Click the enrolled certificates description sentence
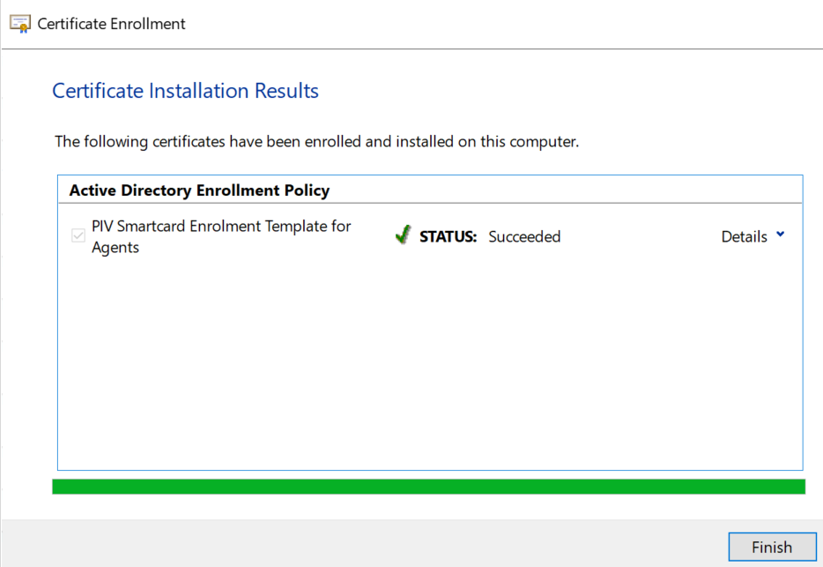Viewport: 823px width, 567px height. coord(316,142)
